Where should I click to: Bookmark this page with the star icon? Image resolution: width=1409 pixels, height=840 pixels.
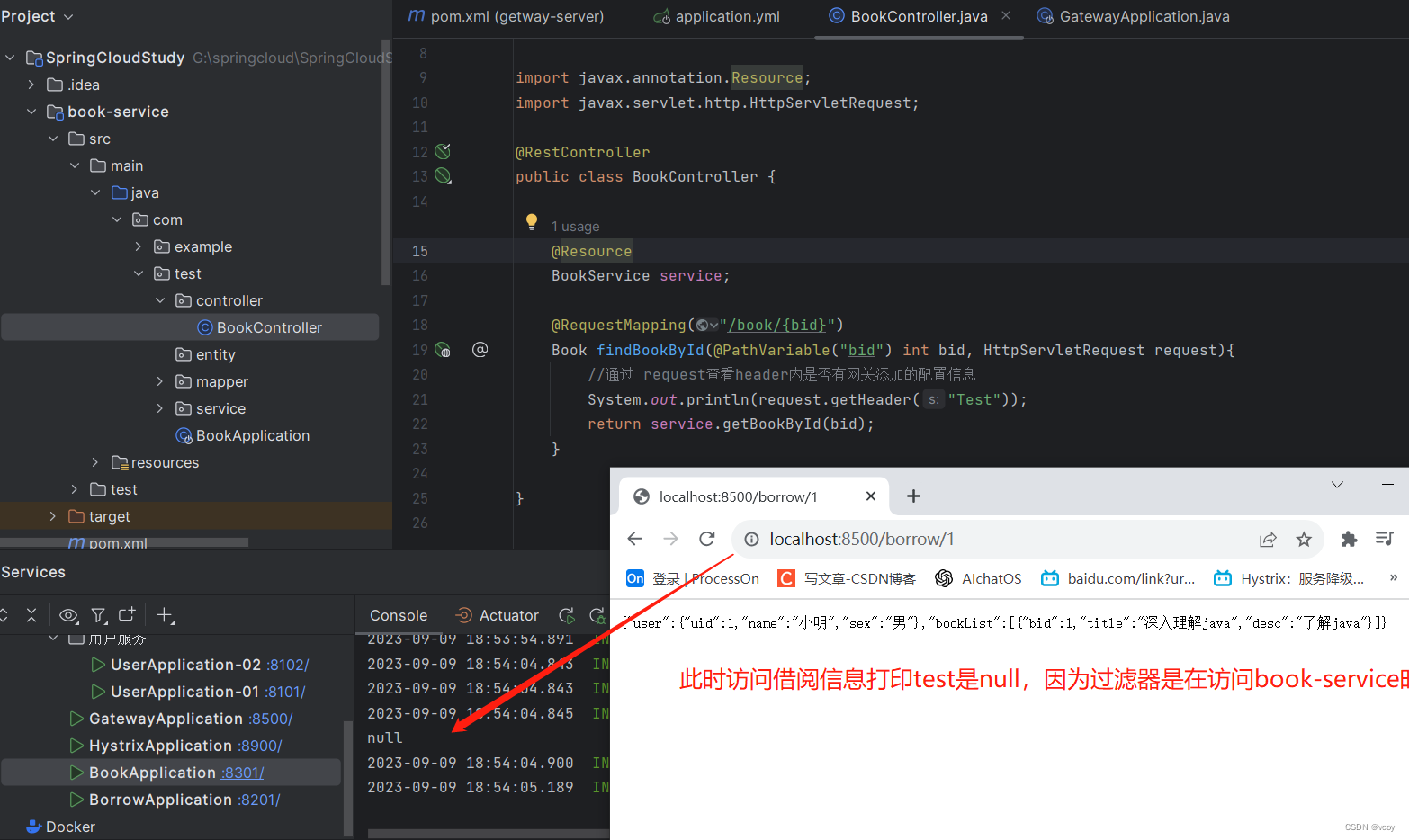click(x=1304, y=539)
